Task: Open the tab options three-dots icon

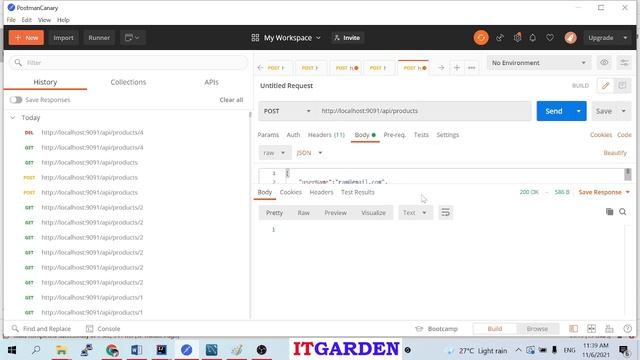Action: [471, 67]
